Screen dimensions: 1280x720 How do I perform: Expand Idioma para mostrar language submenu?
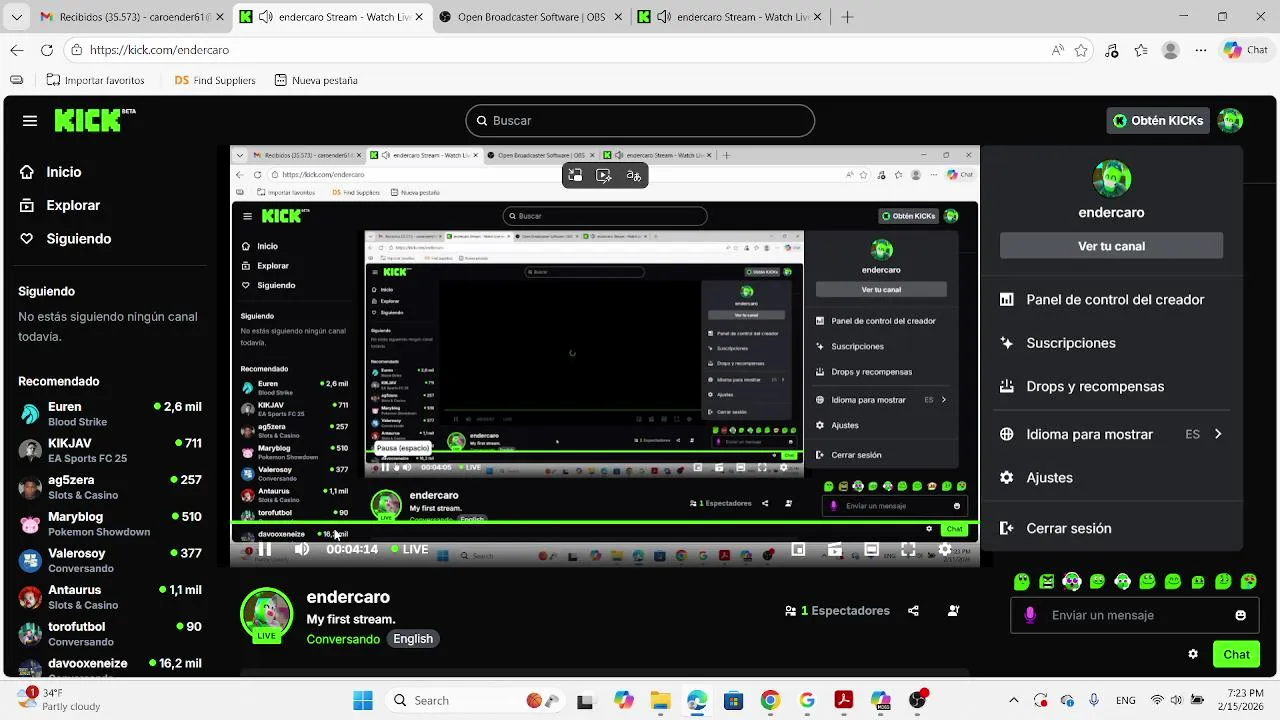point(1111,435)
